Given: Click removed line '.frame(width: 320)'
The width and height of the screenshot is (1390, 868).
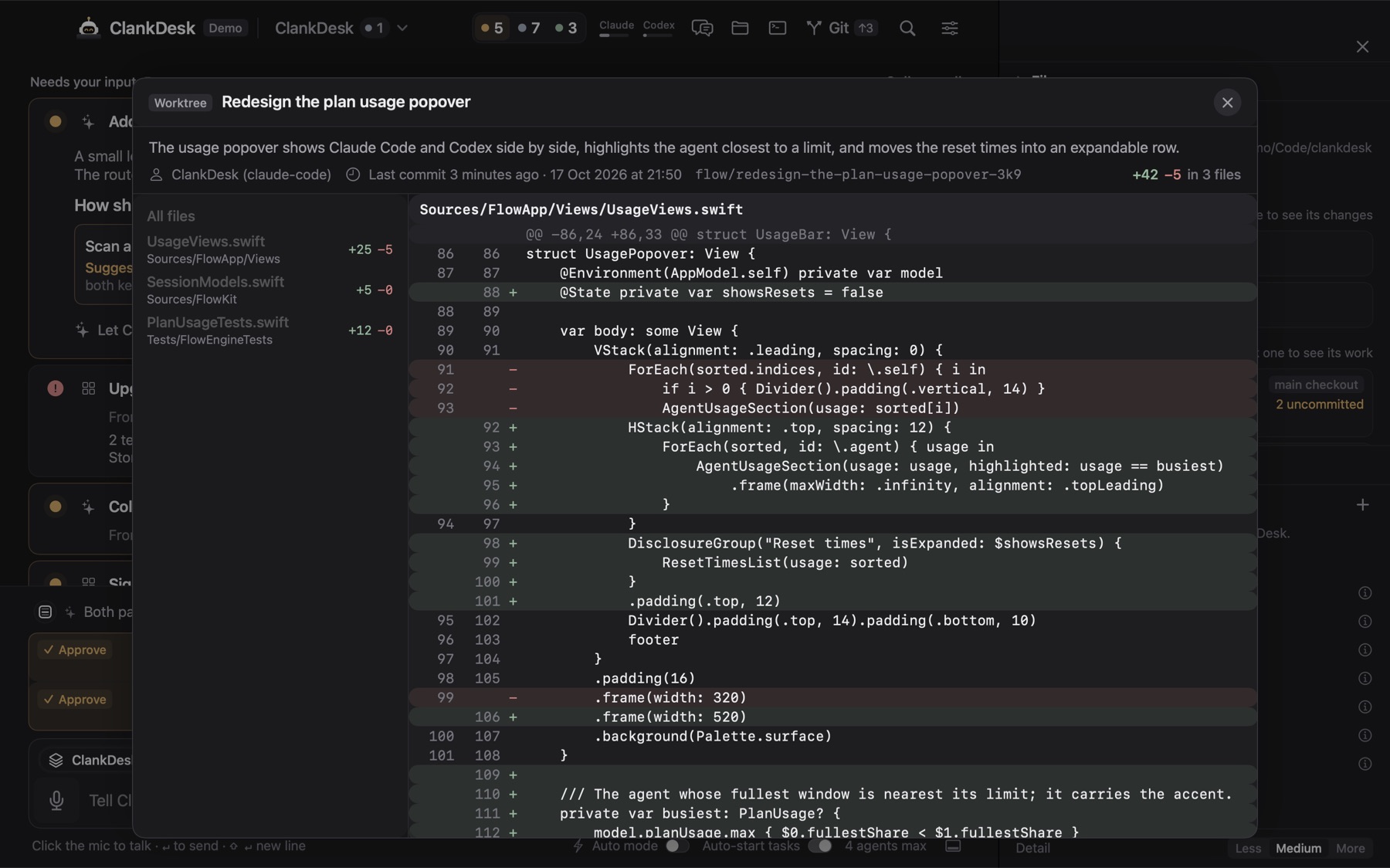Looking at the screenshot, I should point(832,697).
